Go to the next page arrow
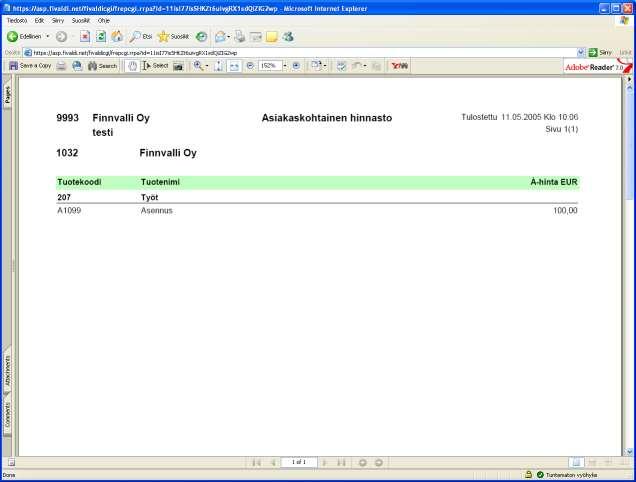636x482 pixels. tap(324, 462)
